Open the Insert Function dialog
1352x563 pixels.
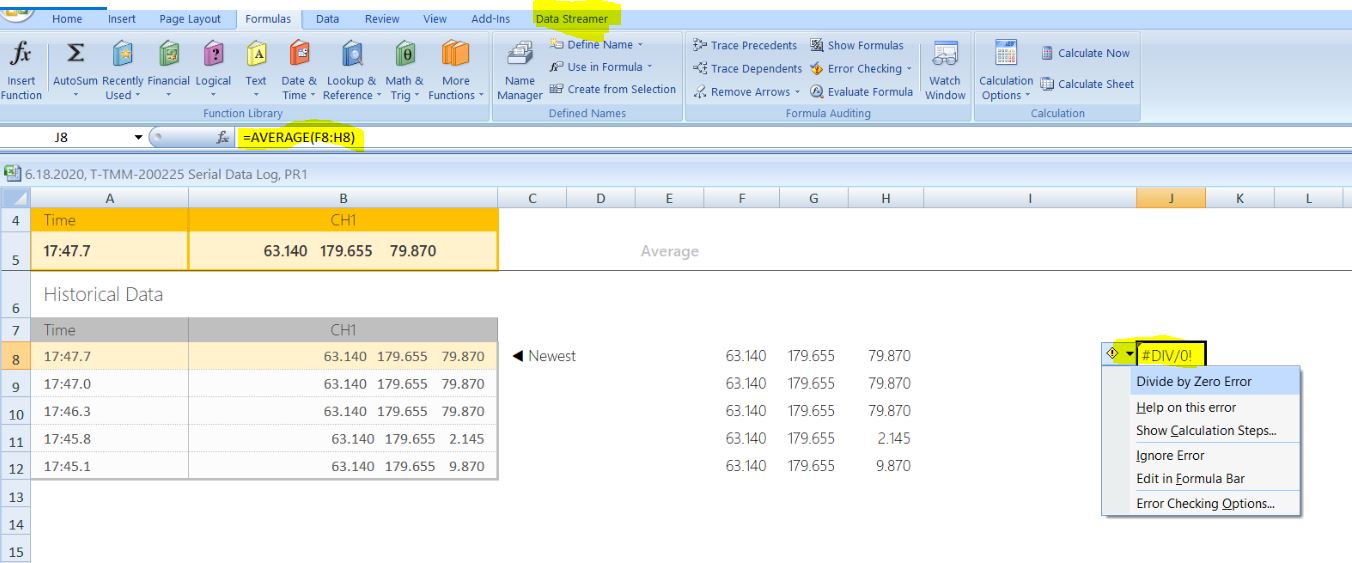(x=21, y=70)
